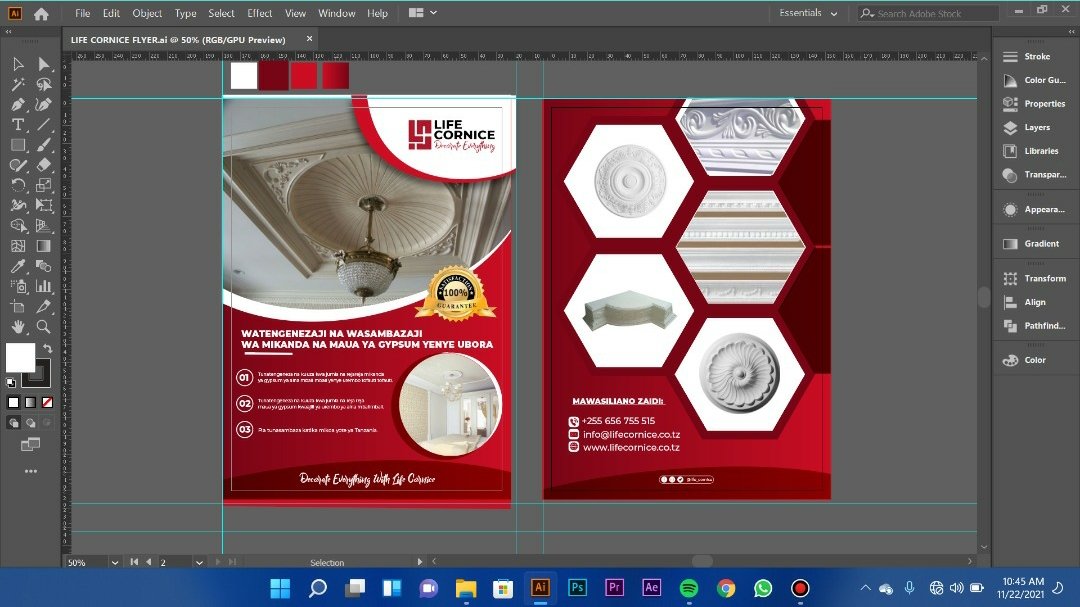
Task: Select the Selection tool (black arrow)
Action: pyautogui.click(x=18, y=64)
